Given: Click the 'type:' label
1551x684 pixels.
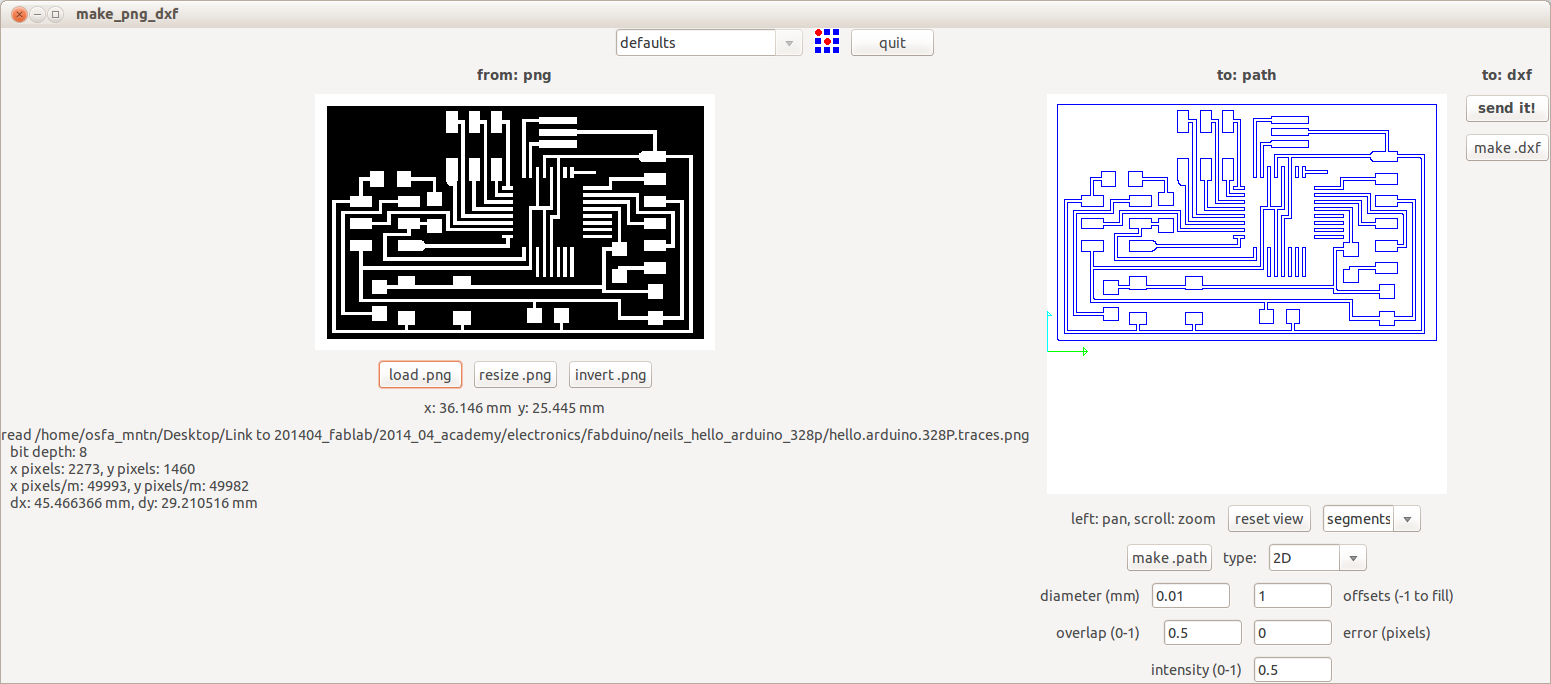Looking at the screenshot, I should coord(1240,558).
